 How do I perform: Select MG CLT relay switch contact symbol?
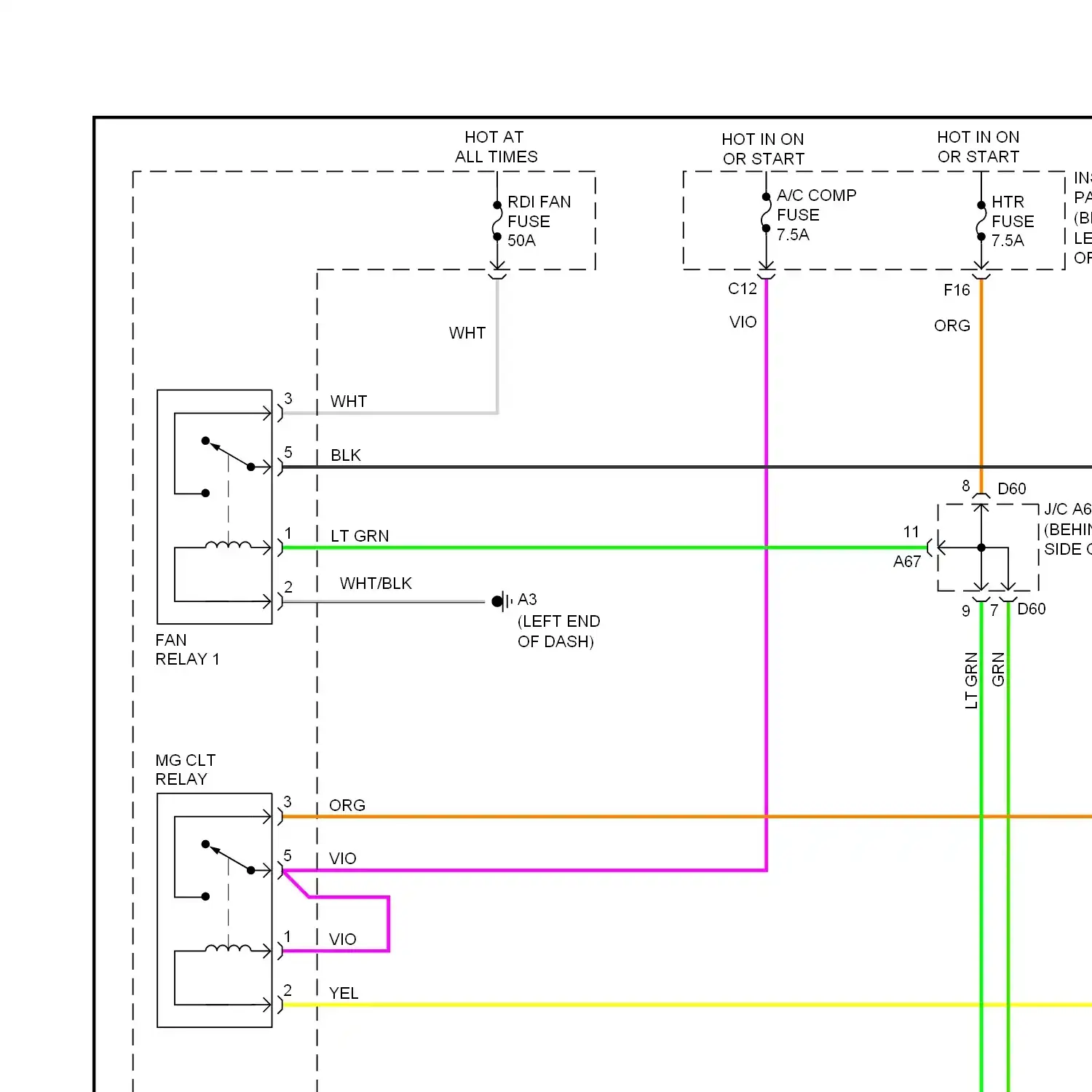click(x=228, y=869)
